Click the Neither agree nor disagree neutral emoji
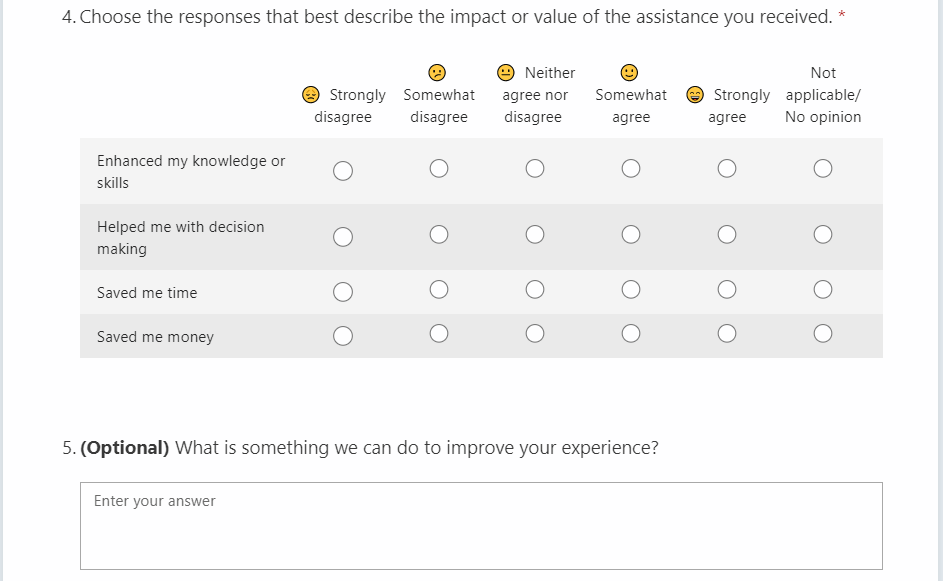 pyautogui.click(x=507, y=73)
